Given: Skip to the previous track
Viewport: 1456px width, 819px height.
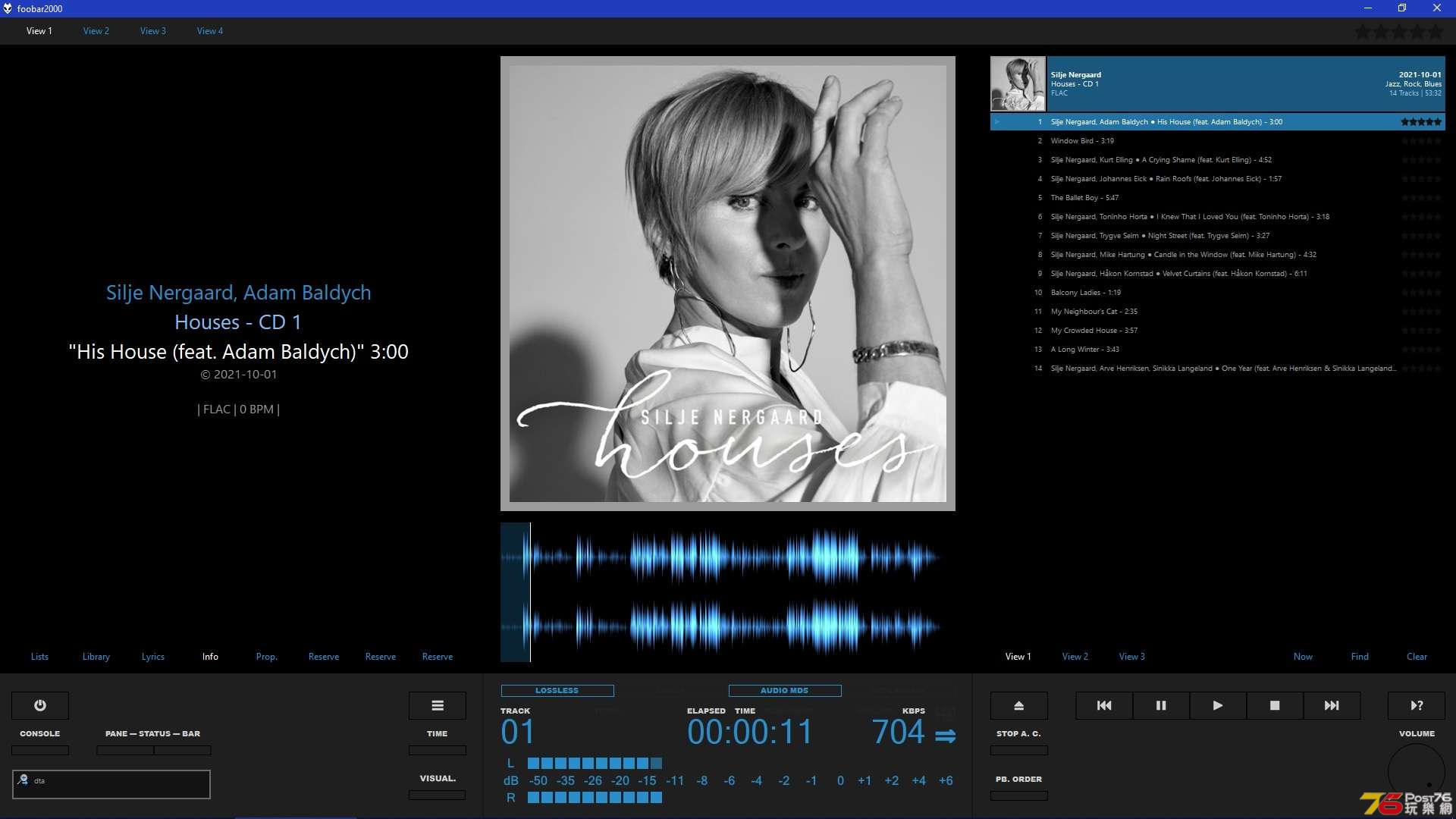Looking at the screenshot, I should click(1104, 705).
